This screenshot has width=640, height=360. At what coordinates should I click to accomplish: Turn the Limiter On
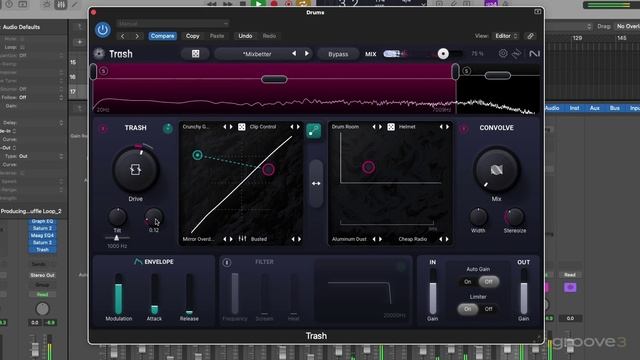(x=467, y=309)
